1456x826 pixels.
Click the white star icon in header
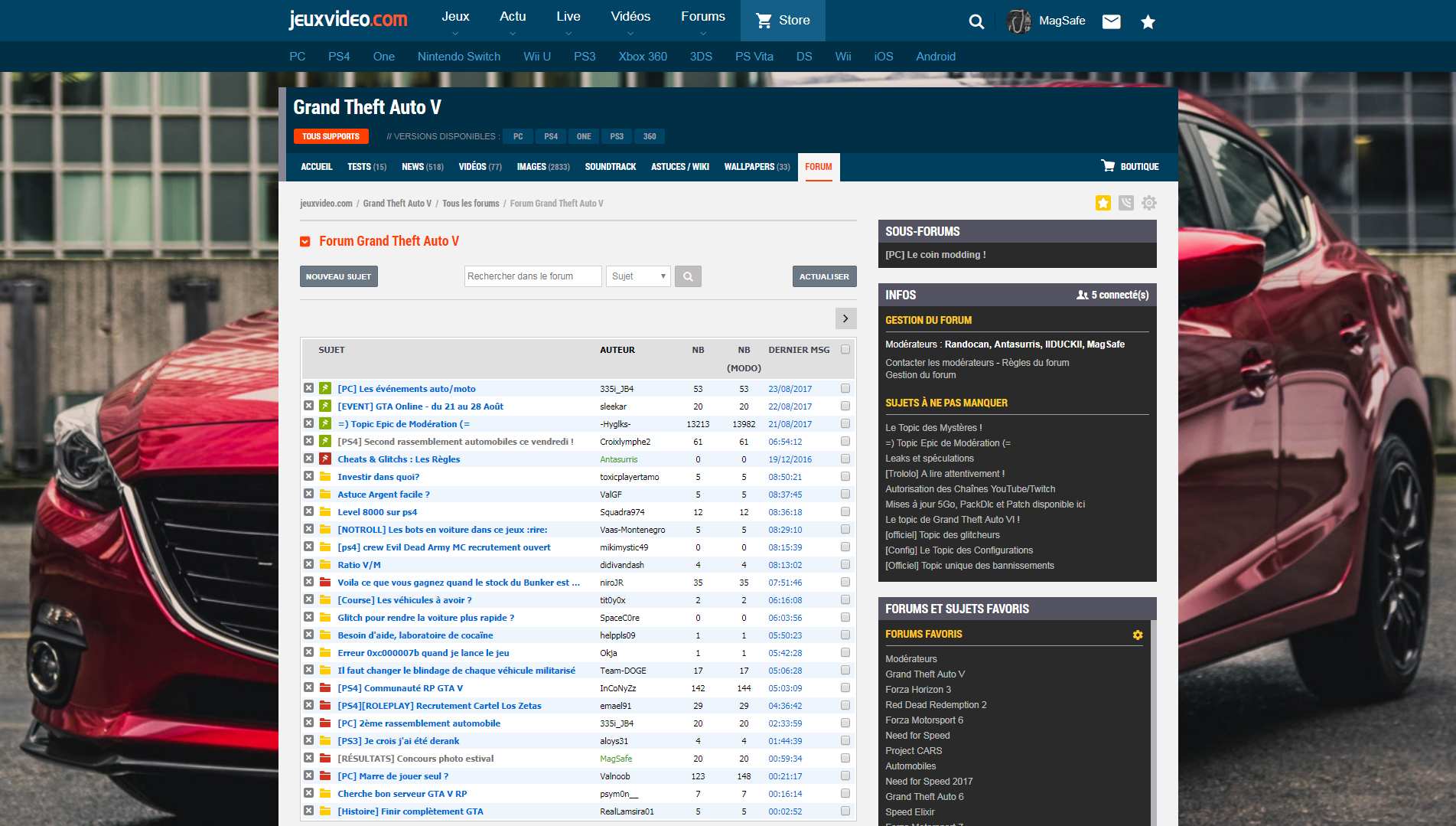[1148, 21]
